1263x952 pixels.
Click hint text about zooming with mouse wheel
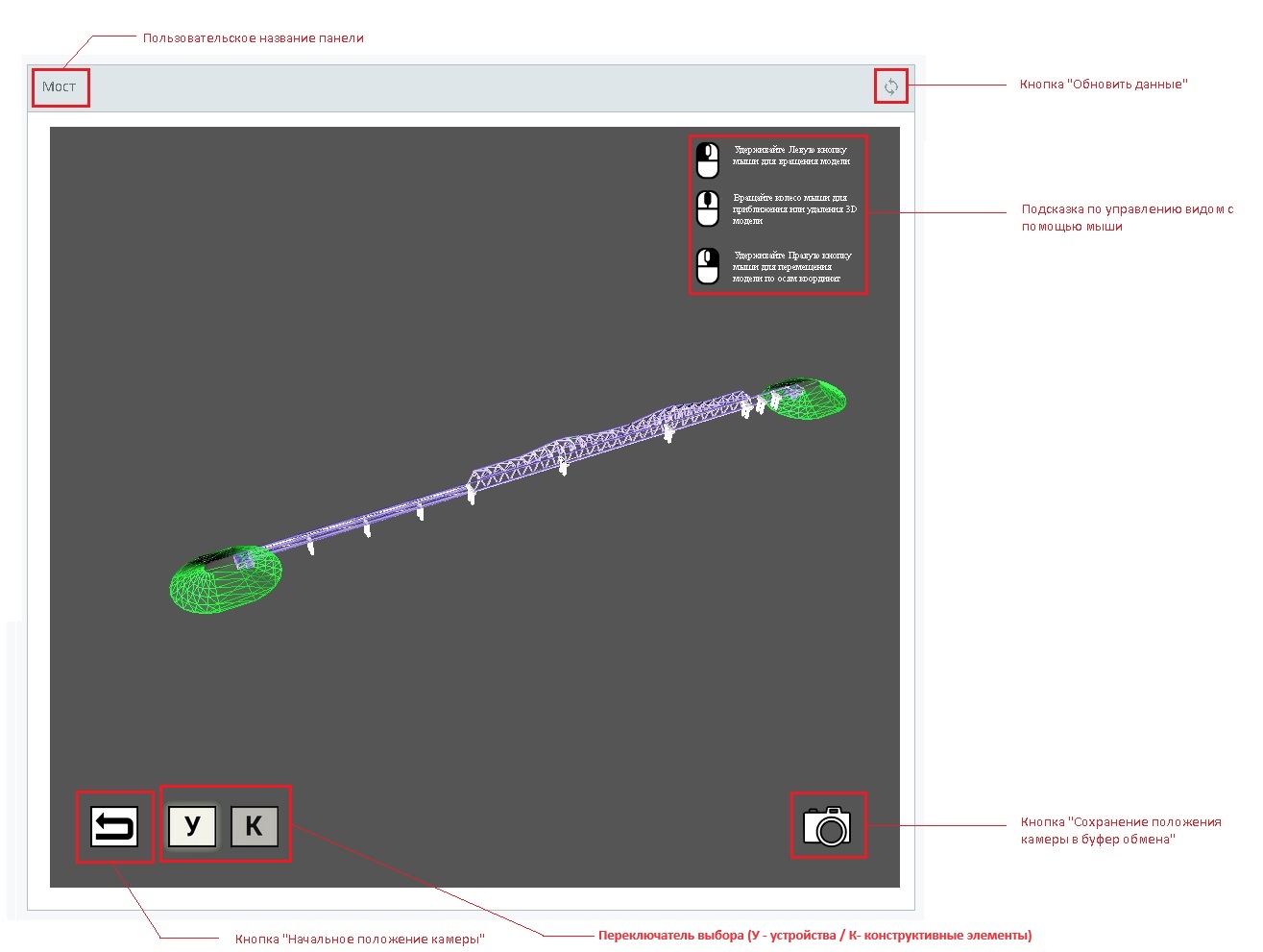coord(793,208)
